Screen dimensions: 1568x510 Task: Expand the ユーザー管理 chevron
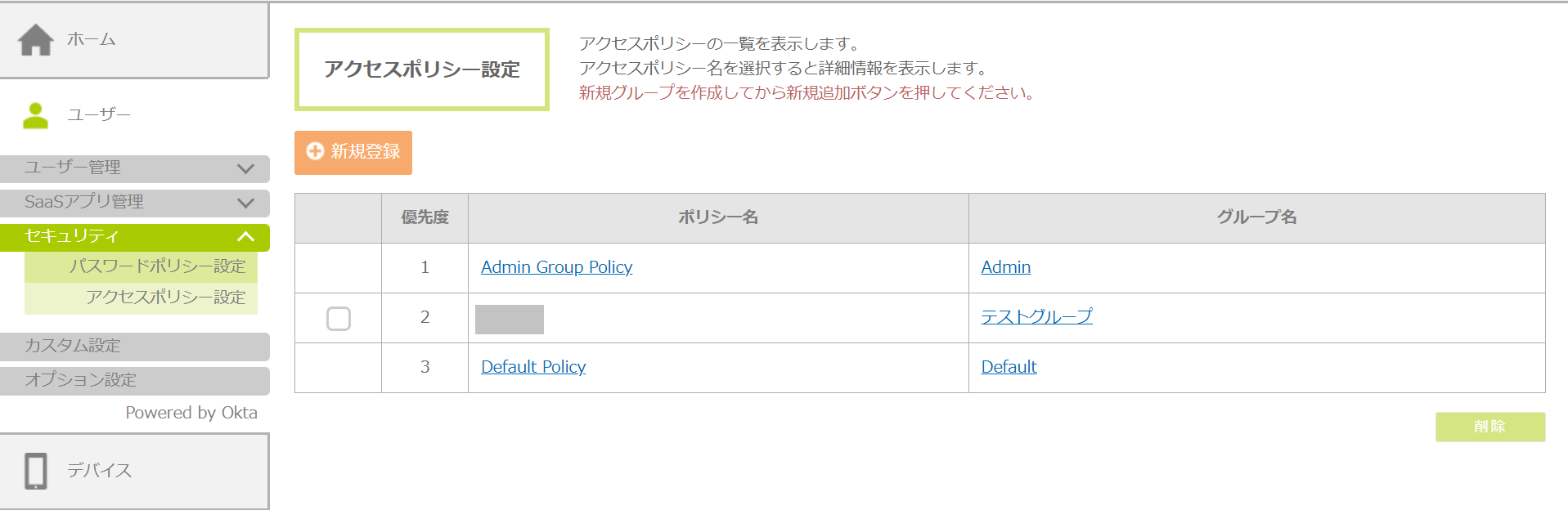tap(245, 168)
